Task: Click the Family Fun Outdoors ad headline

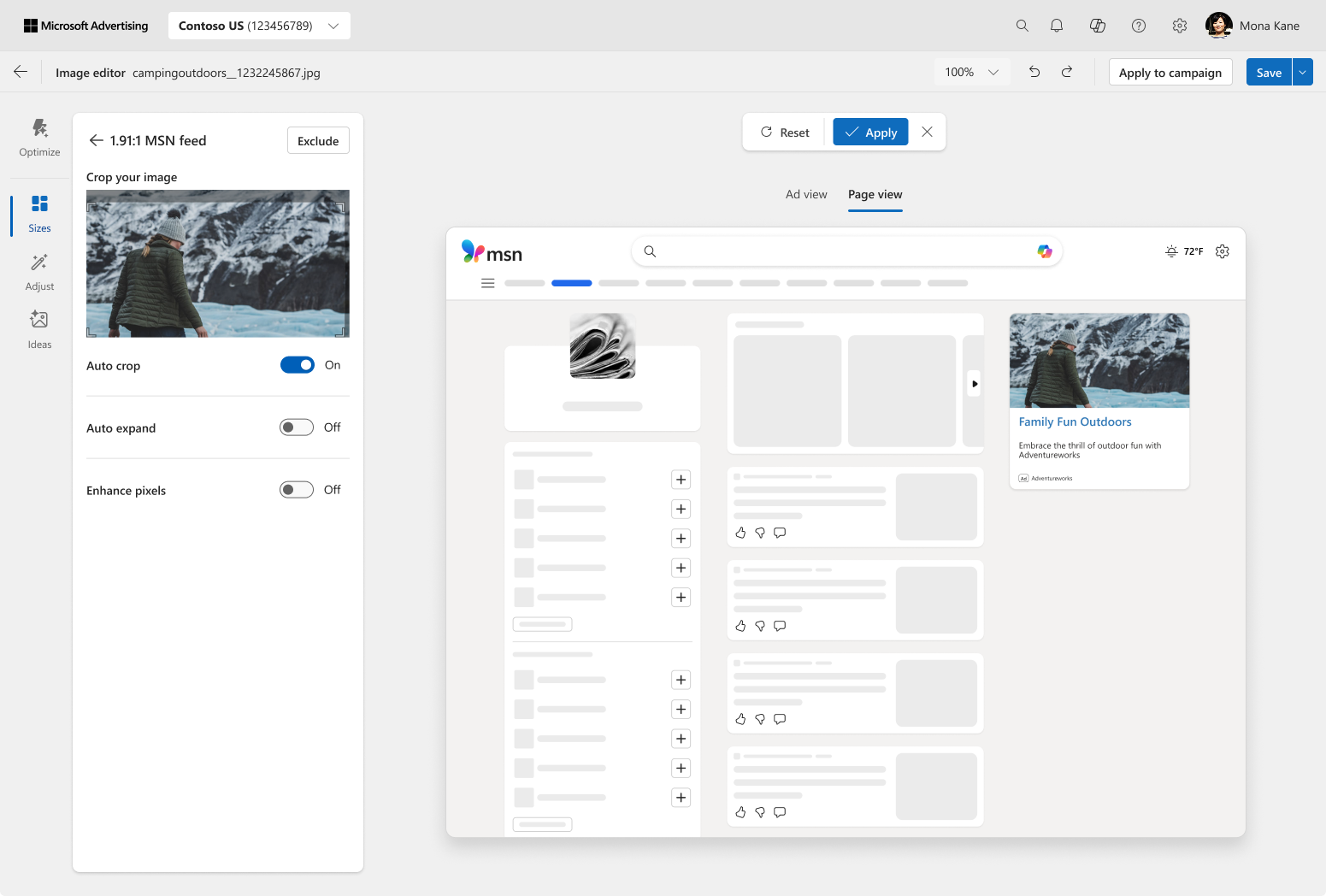Action: 1075,421
